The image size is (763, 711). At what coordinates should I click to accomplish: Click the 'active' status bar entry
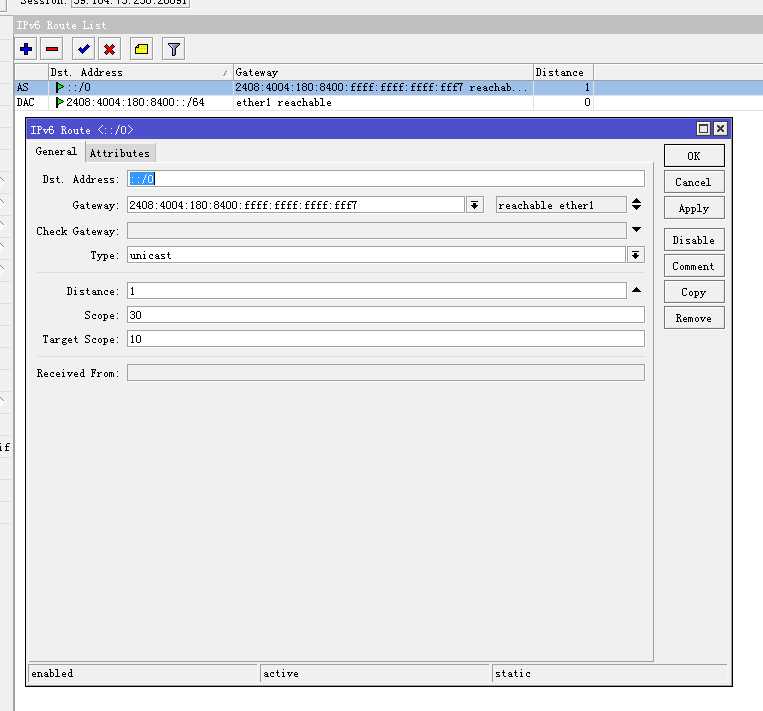click(x=376, y=674)
